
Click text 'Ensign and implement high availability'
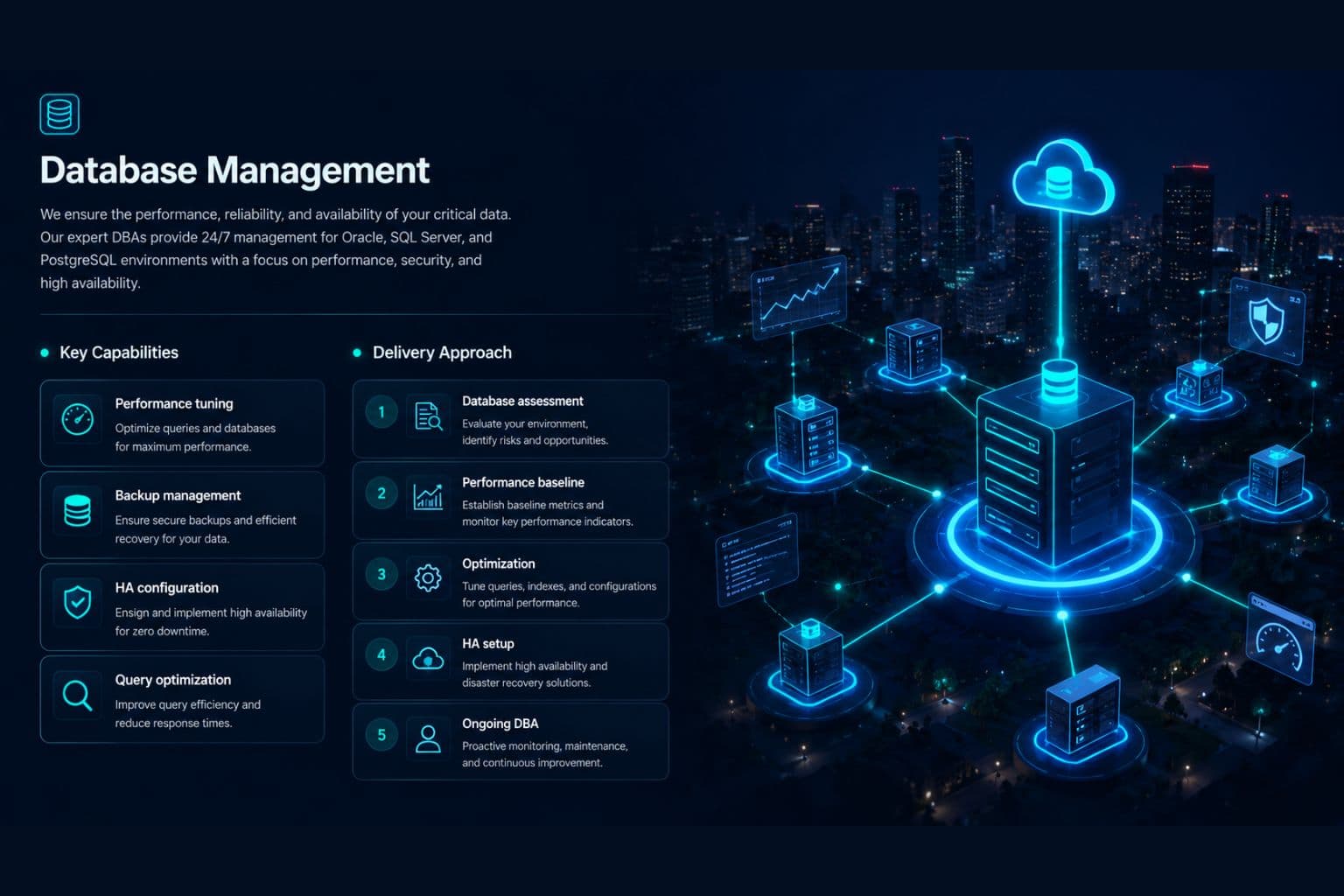[211, 612]
